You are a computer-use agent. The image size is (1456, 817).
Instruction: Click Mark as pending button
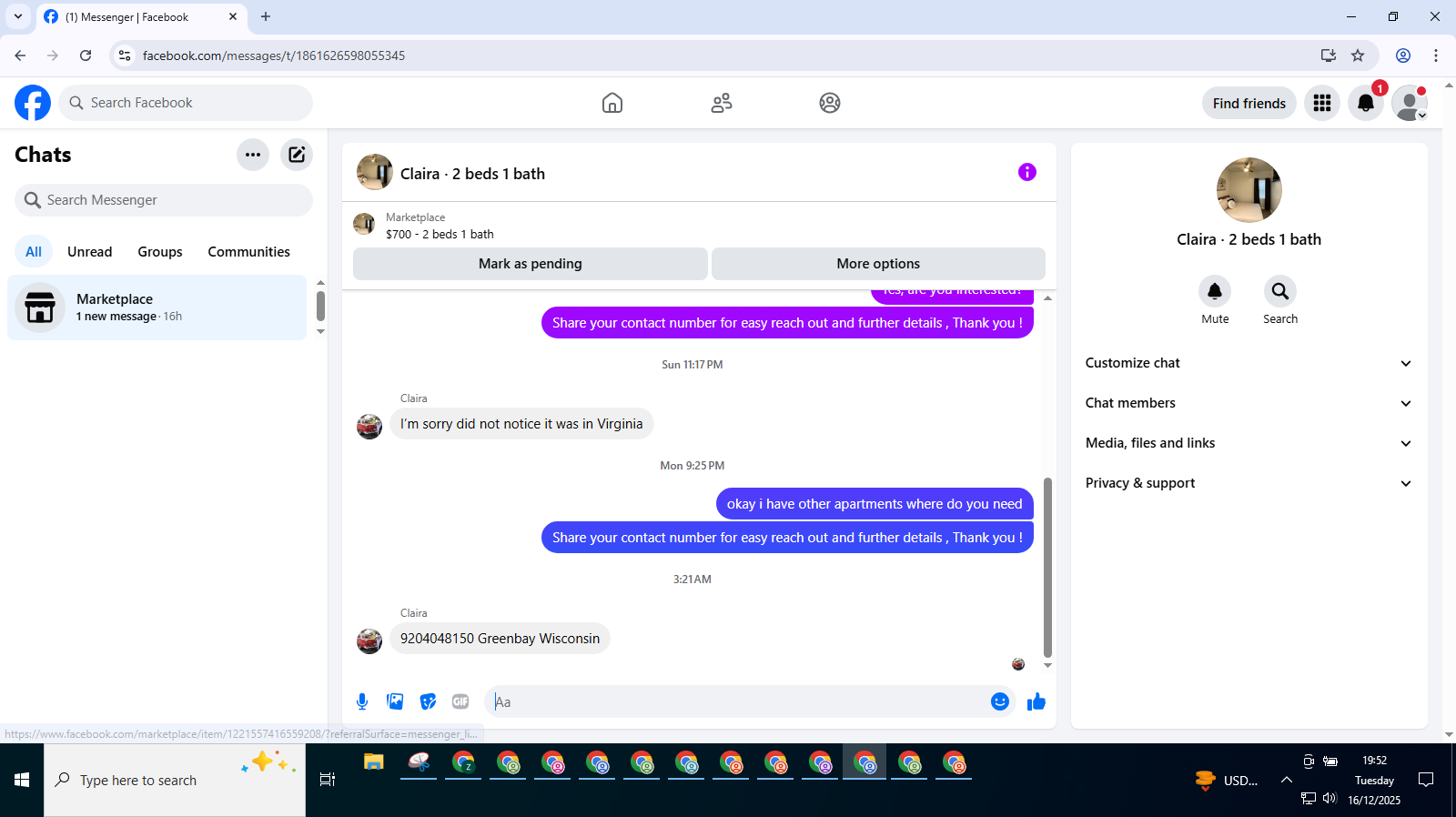pyautogui.click(x=531, y=264)
